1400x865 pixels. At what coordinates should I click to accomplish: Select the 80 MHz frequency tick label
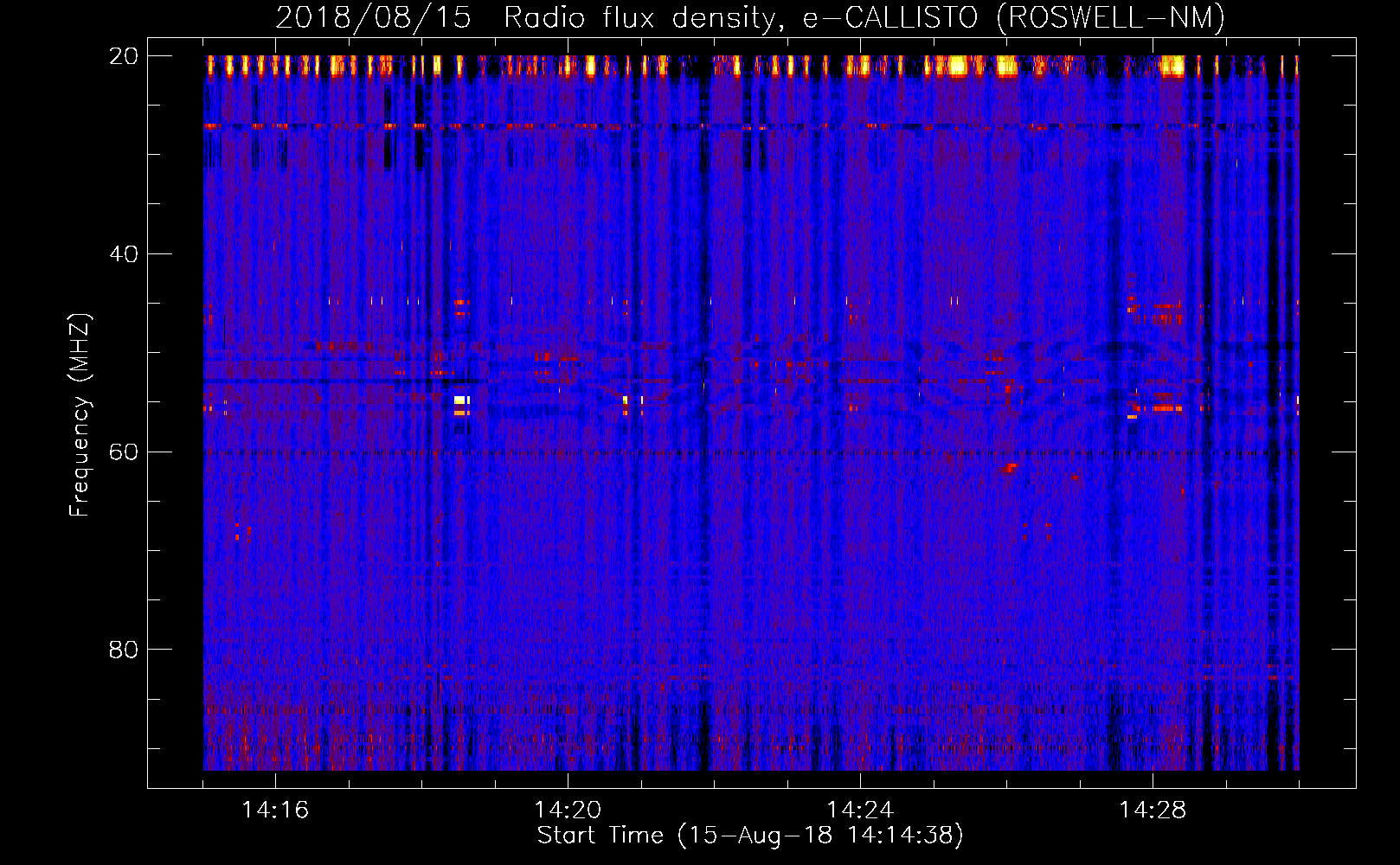coord(124,650)
